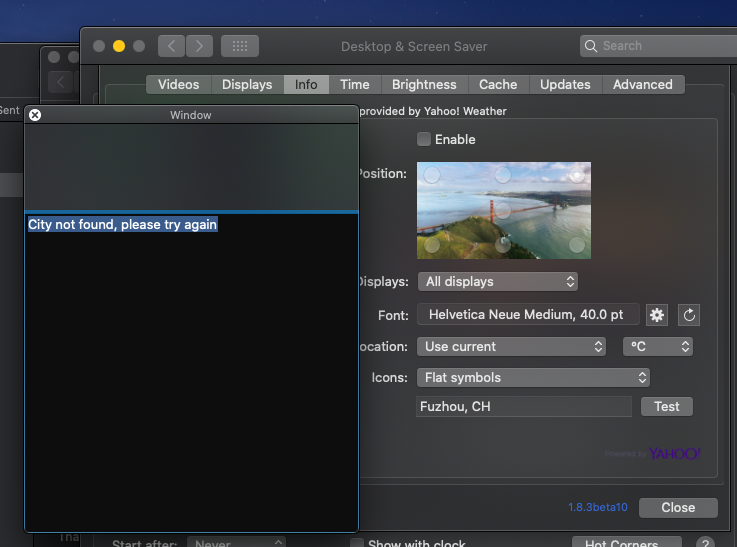Image resolution: width=737 pixels, height=547 pixels.
Task: Open the Hot Corners button
Action: [x=626, y=542]
